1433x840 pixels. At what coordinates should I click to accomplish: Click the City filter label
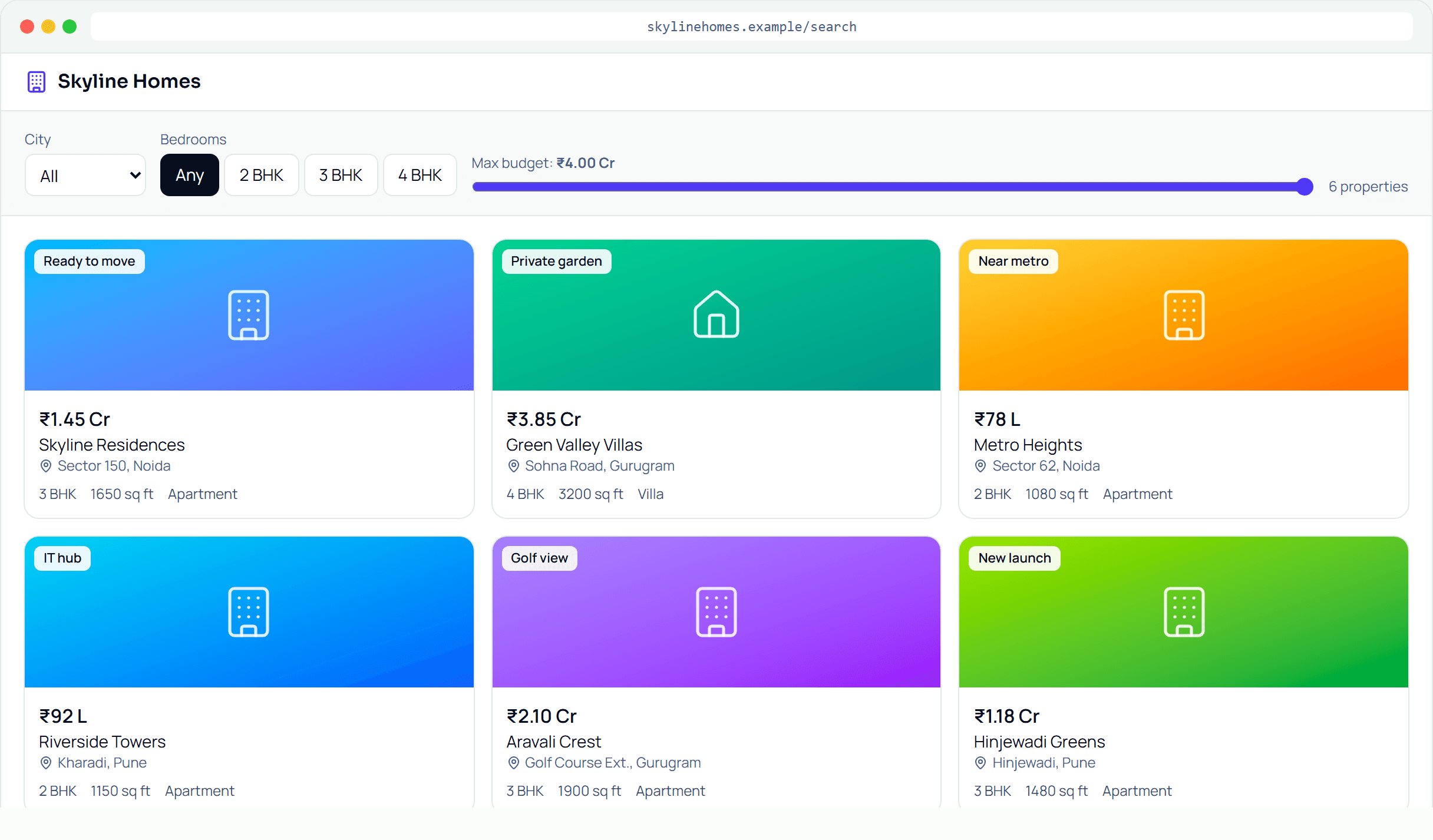pyautogui.click(x=38, y=140)
